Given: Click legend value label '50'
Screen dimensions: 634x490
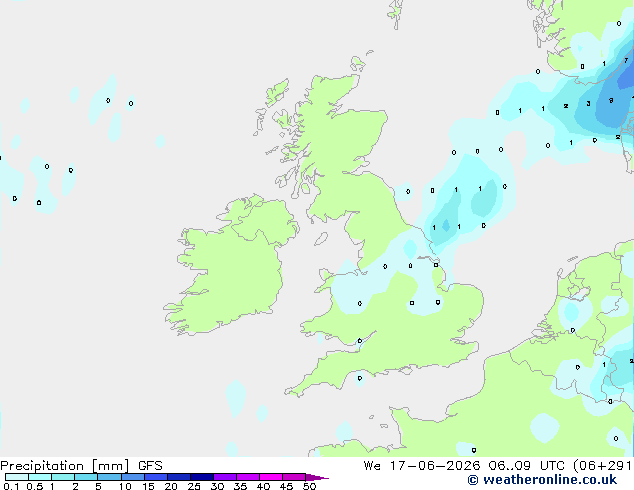Looking at the screenshot, I should [x=309, y=486].
